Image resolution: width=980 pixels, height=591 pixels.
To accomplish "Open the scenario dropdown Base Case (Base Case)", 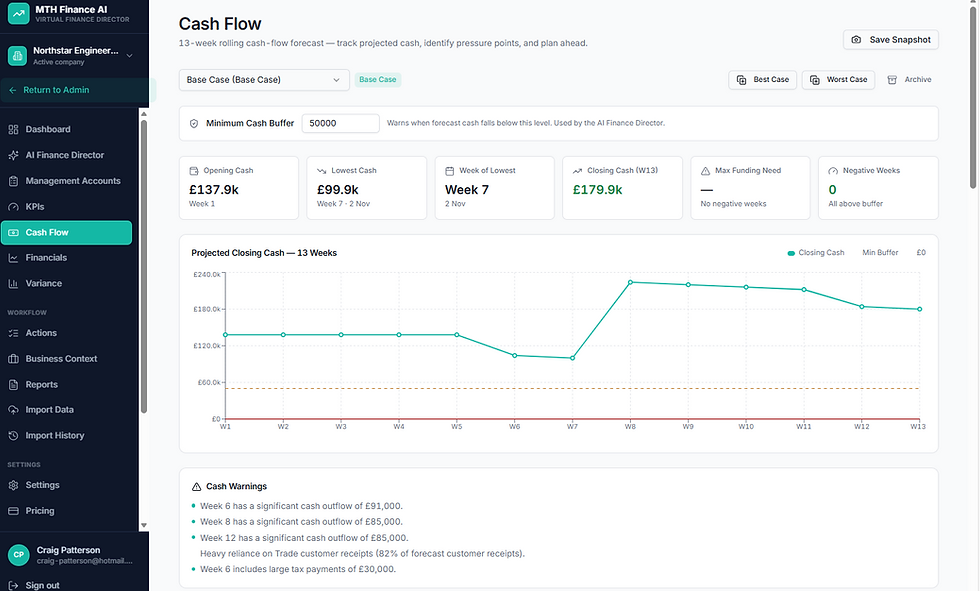I will tap(264, 80).
